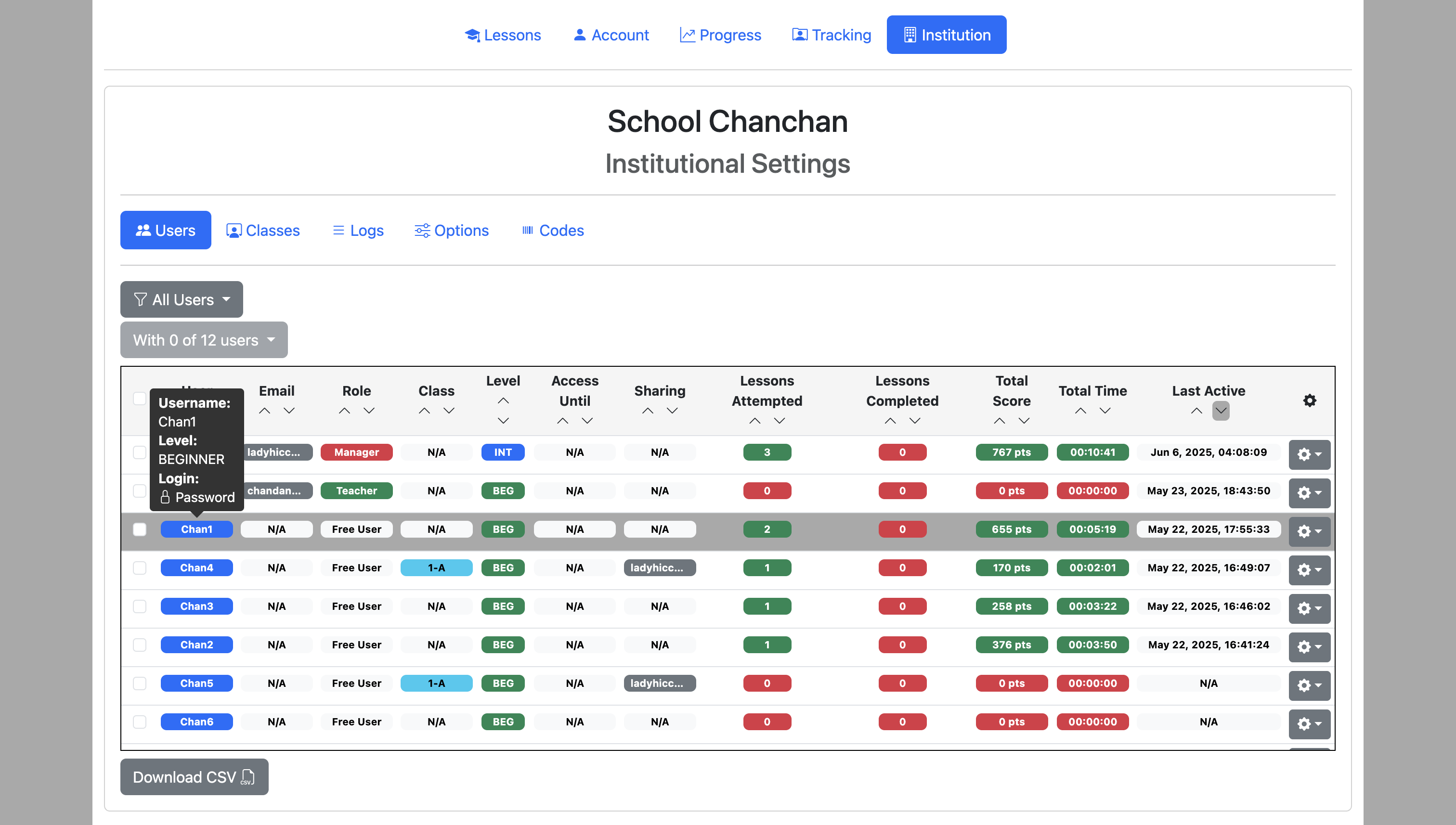Open gear actions menu for Chan1 row

point(1309,531)
